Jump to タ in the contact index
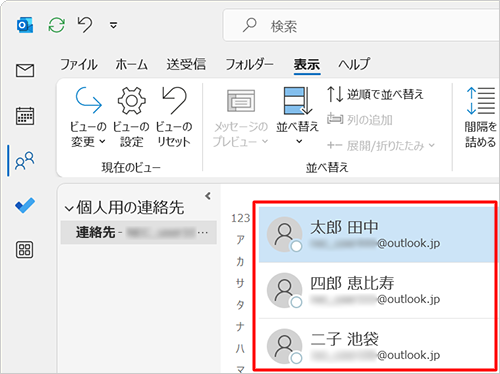 (x=240, y=305)
